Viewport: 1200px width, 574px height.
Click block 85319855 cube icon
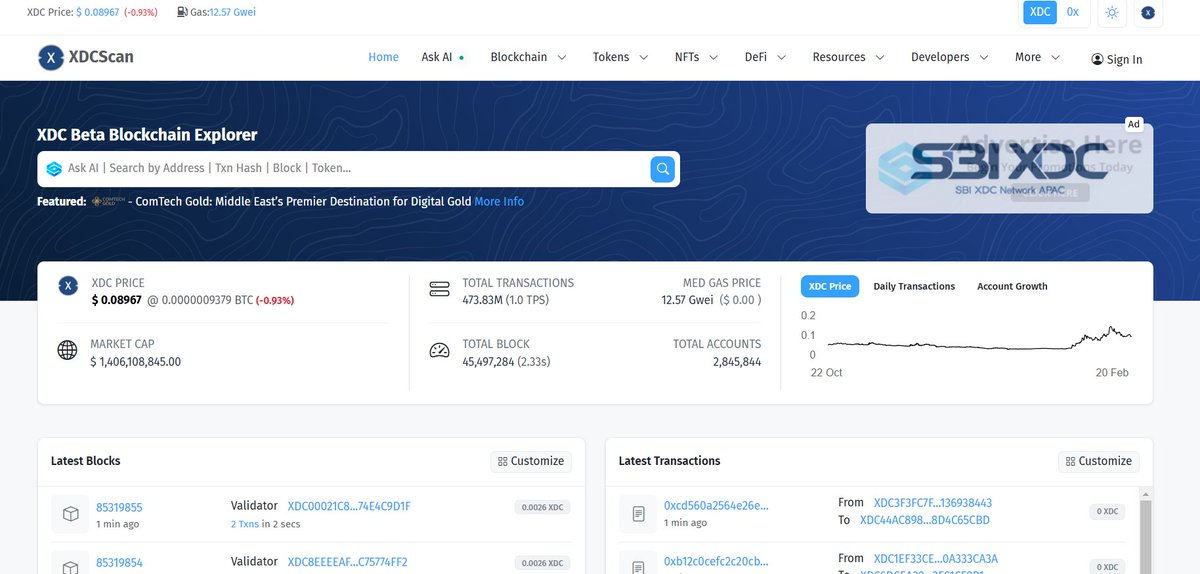71,514
